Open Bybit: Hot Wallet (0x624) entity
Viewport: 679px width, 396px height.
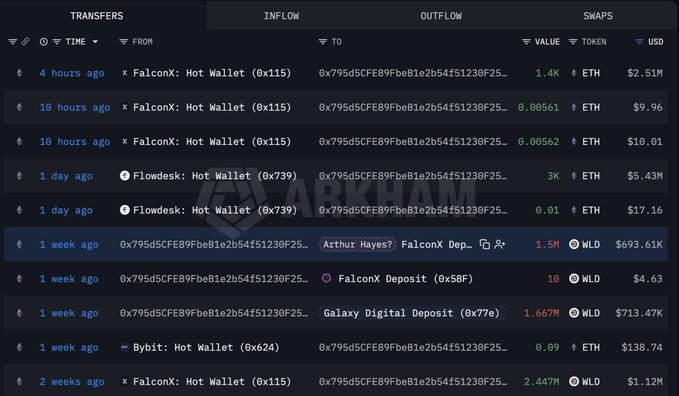(x=206, y=347)
